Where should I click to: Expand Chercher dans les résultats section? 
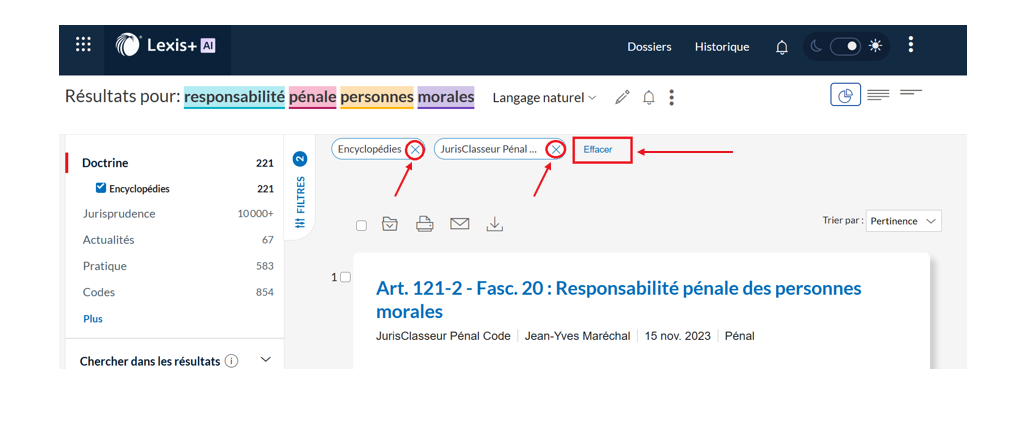[265, 360]
